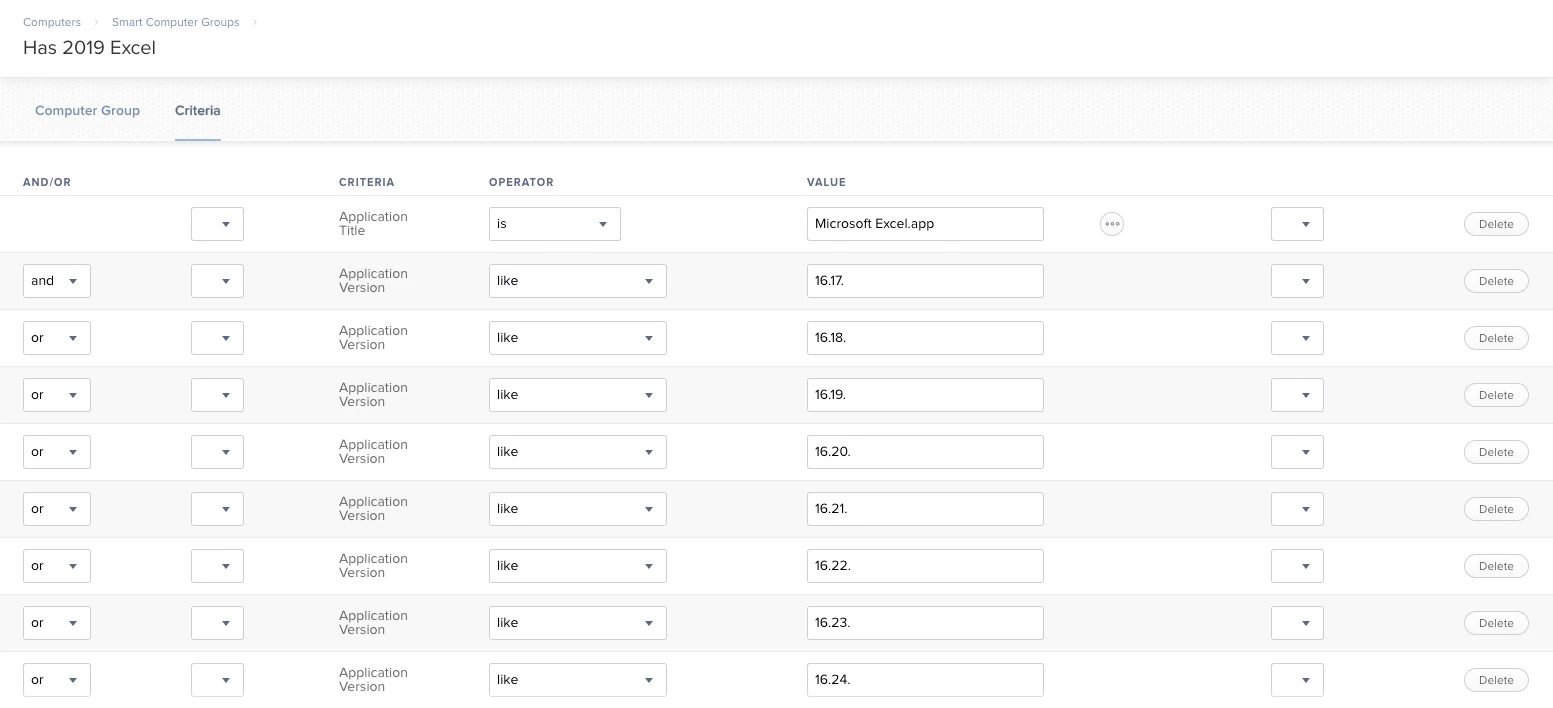
Task: Delete the 16.18. criteria row
Action: (1496, 338)
